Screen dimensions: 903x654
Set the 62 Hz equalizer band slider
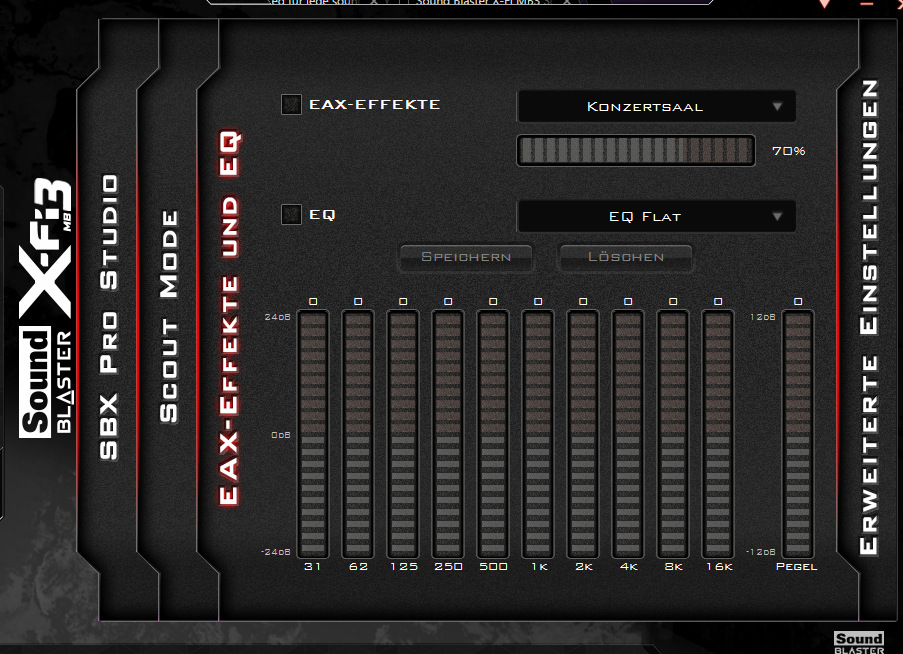pyautogui.click(x=358, y=434)
